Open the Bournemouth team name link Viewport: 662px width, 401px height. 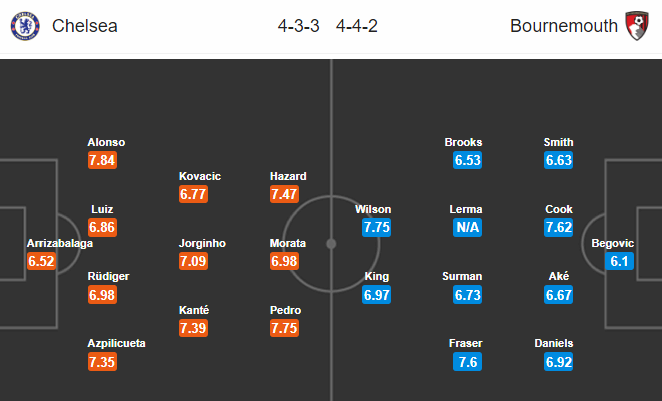(563, 26)
